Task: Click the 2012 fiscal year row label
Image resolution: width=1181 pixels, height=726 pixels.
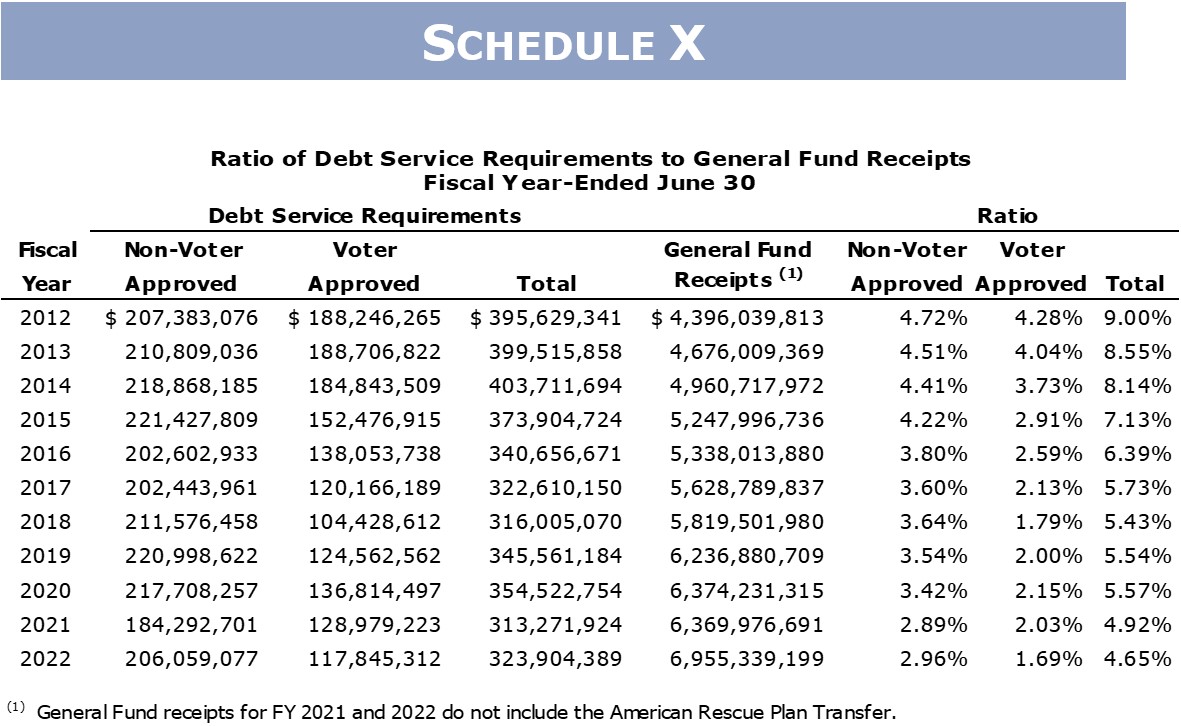Action: click(47, 318)
